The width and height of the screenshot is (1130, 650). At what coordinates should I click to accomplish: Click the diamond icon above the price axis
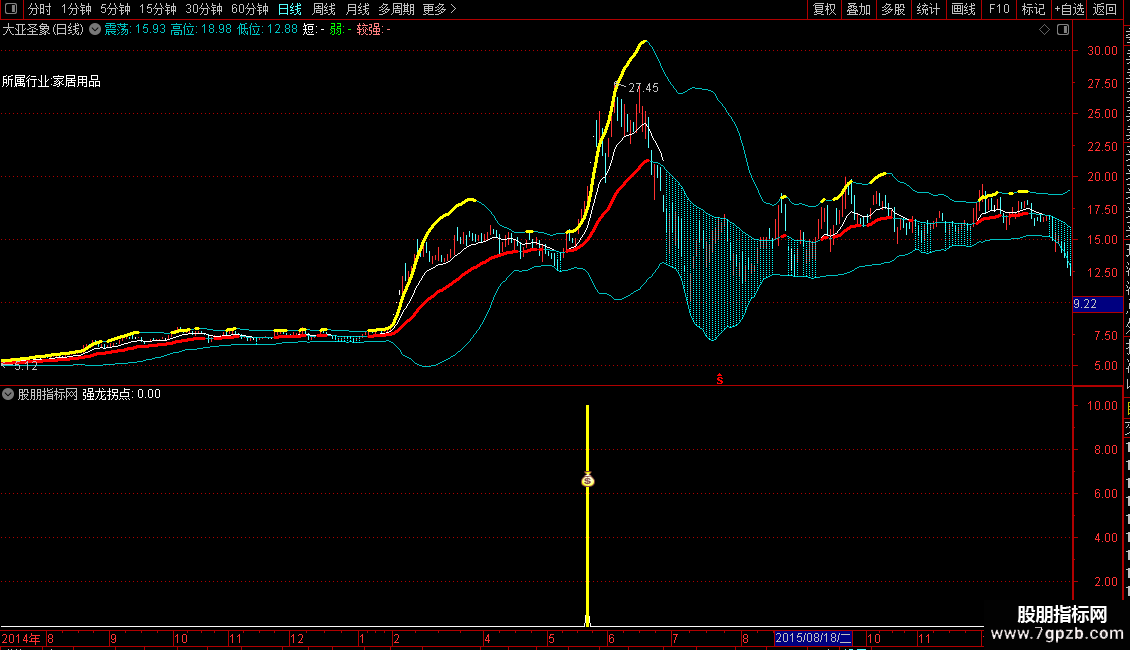[x=1044, y=30]
